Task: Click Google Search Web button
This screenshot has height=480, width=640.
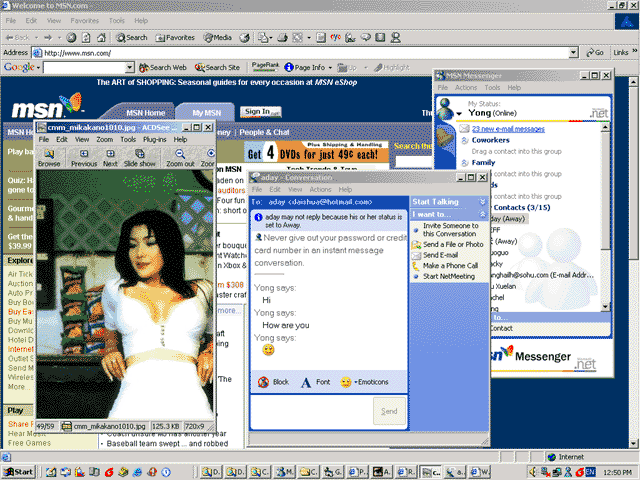Action: point(162,67)
